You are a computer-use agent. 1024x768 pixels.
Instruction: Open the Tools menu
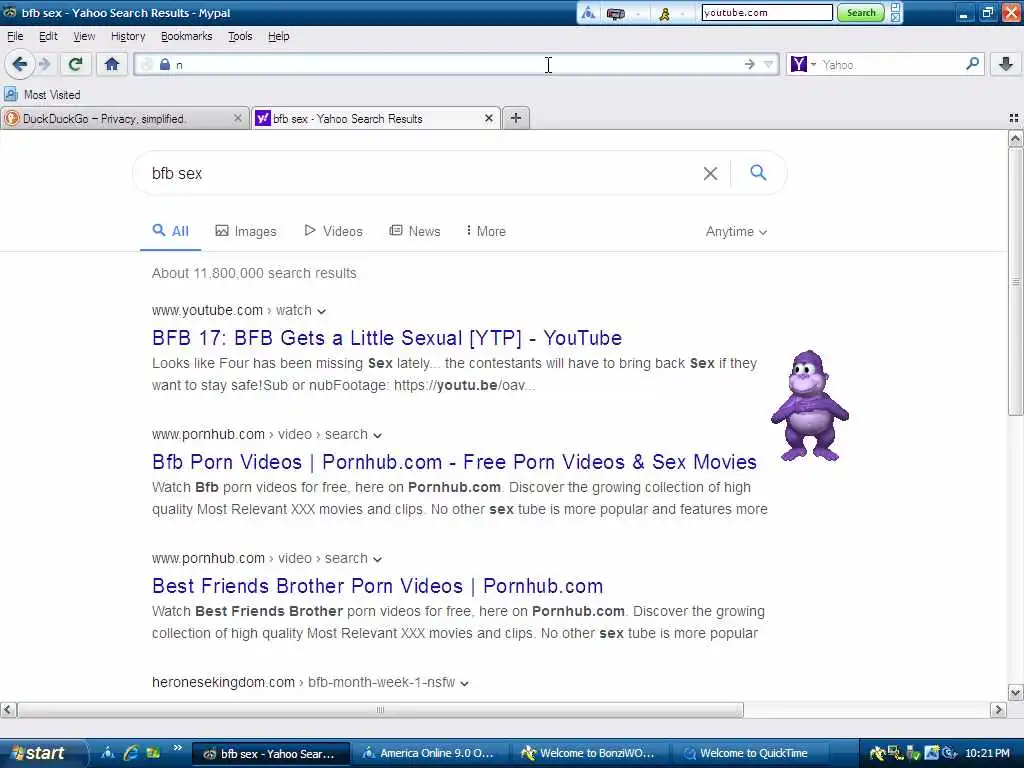(x=240, y=36)
